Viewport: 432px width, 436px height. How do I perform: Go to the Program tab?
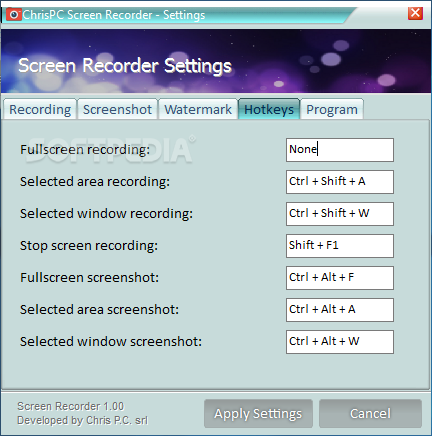point(332,109)
